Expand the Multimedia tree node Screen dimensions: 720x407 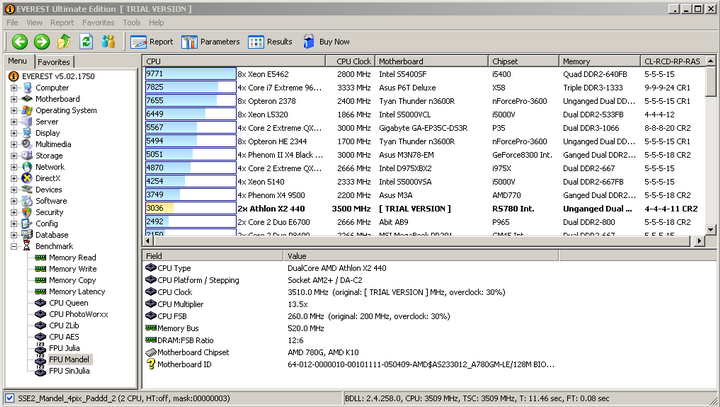tap(14, 144)
